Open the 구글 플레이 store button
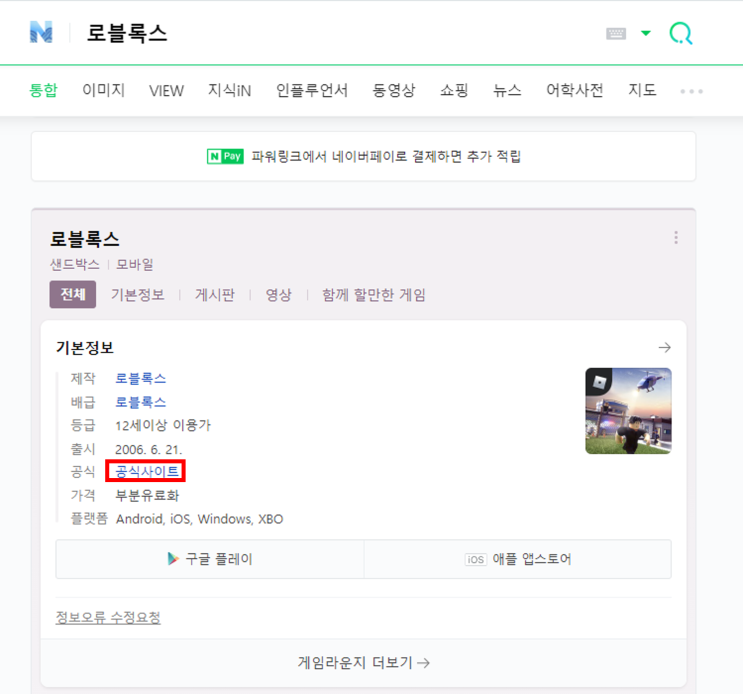743x694 pixels. [210, 559]
